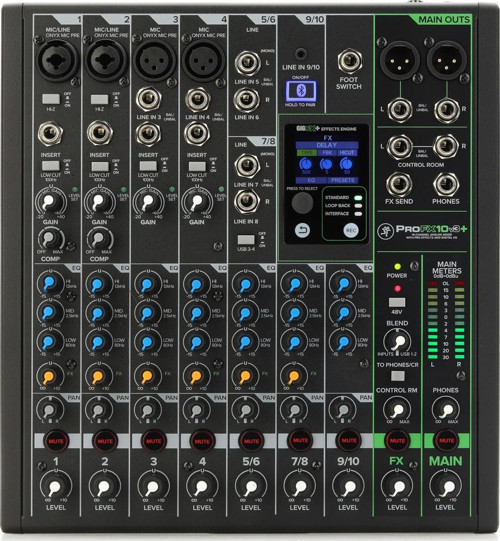Select the TIME tab on the FX screen

pyautogui.click(x=306, y=153)
